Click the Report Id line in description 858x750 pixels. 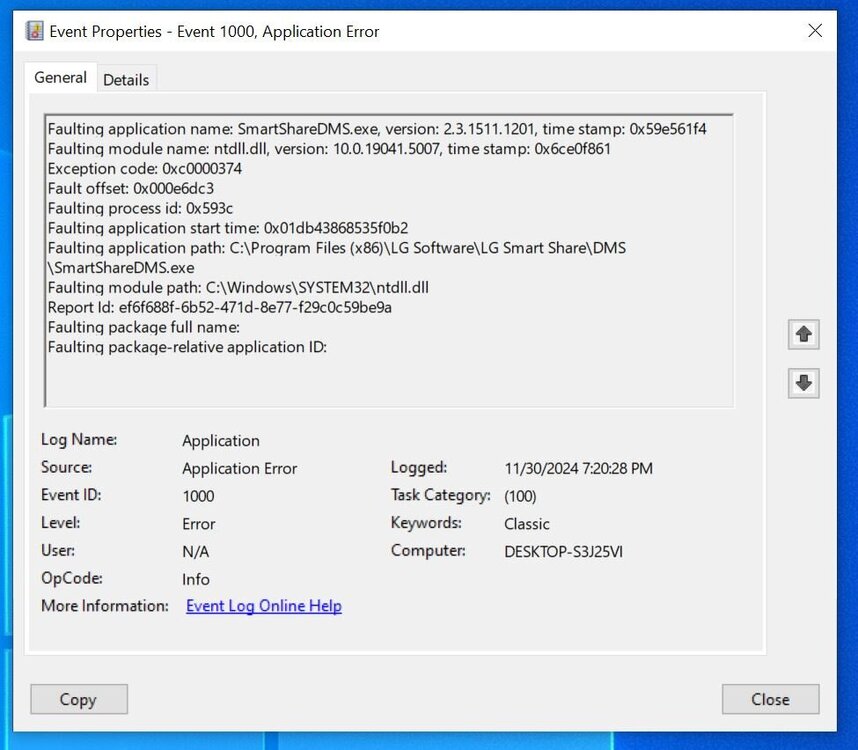click(219, 307)
